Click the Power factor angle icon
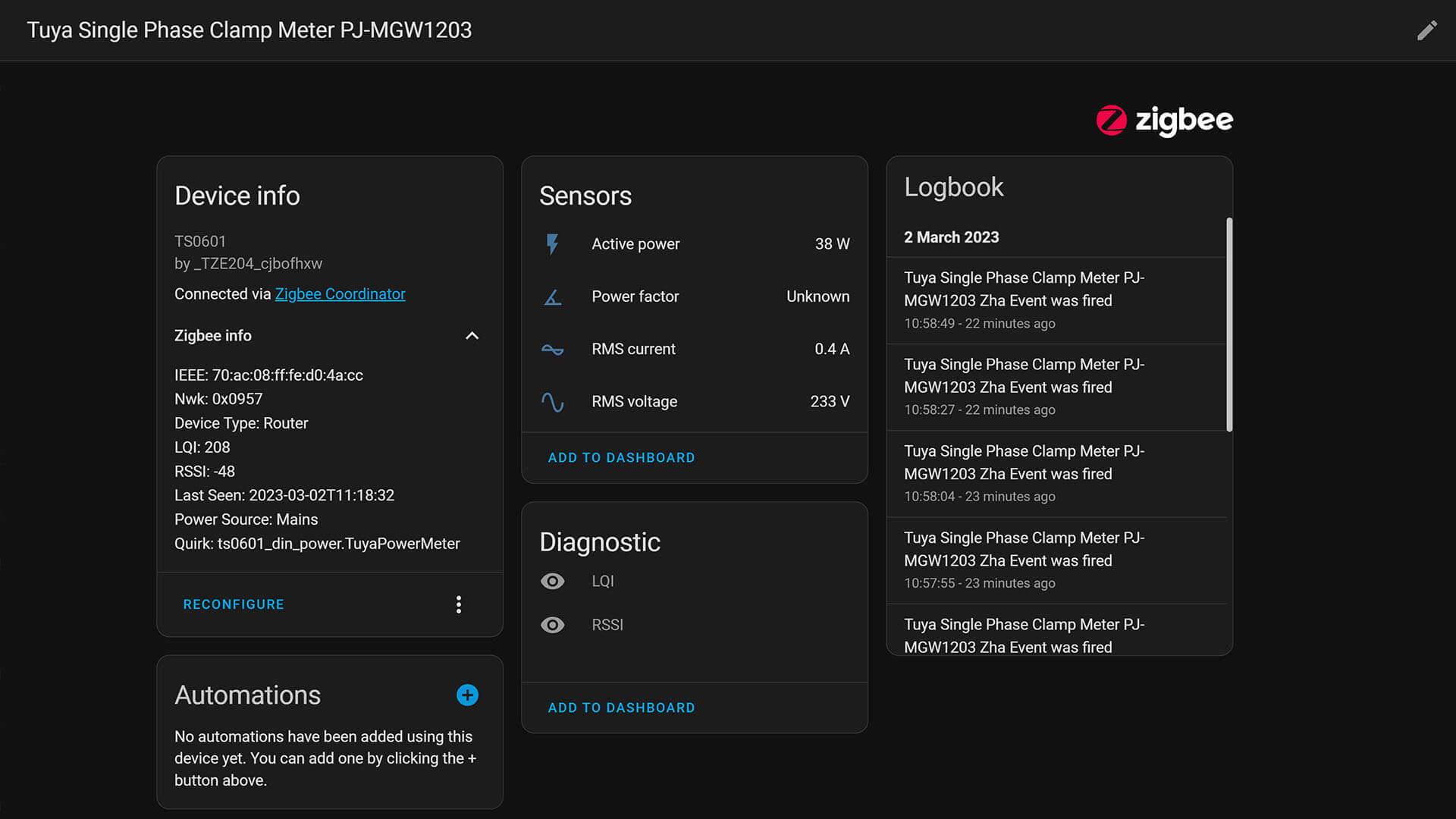This screenshot has width=1456, height=819. tap(553, 297)
